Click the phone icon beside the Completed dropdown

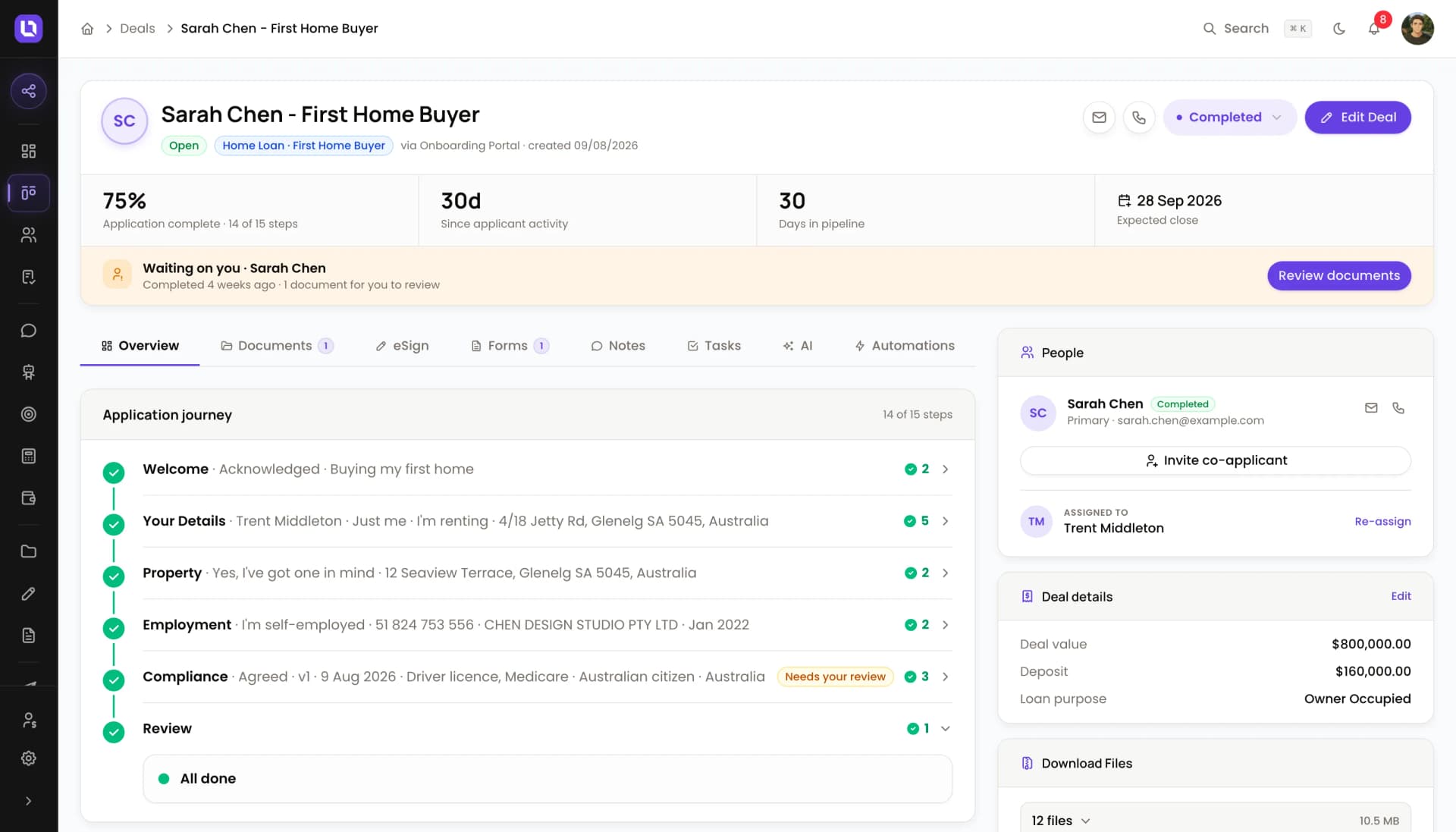click(1139, 118)
